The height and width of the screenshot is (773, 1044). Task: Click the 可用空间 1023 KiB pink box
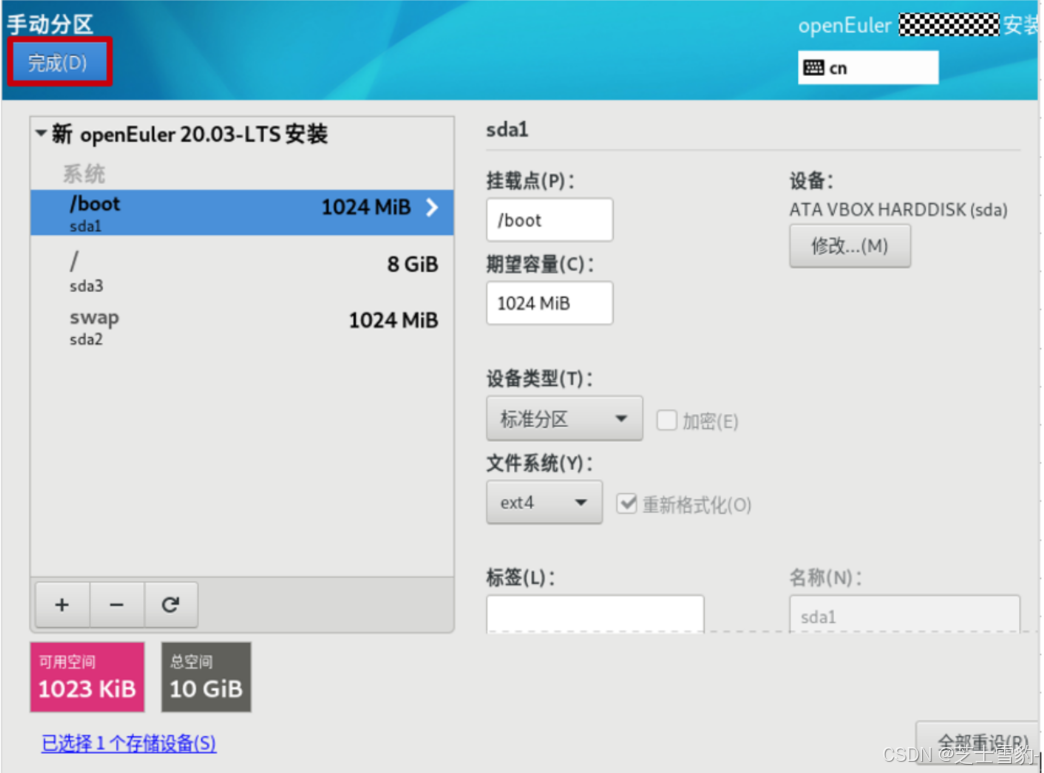(x=87, y=677)
